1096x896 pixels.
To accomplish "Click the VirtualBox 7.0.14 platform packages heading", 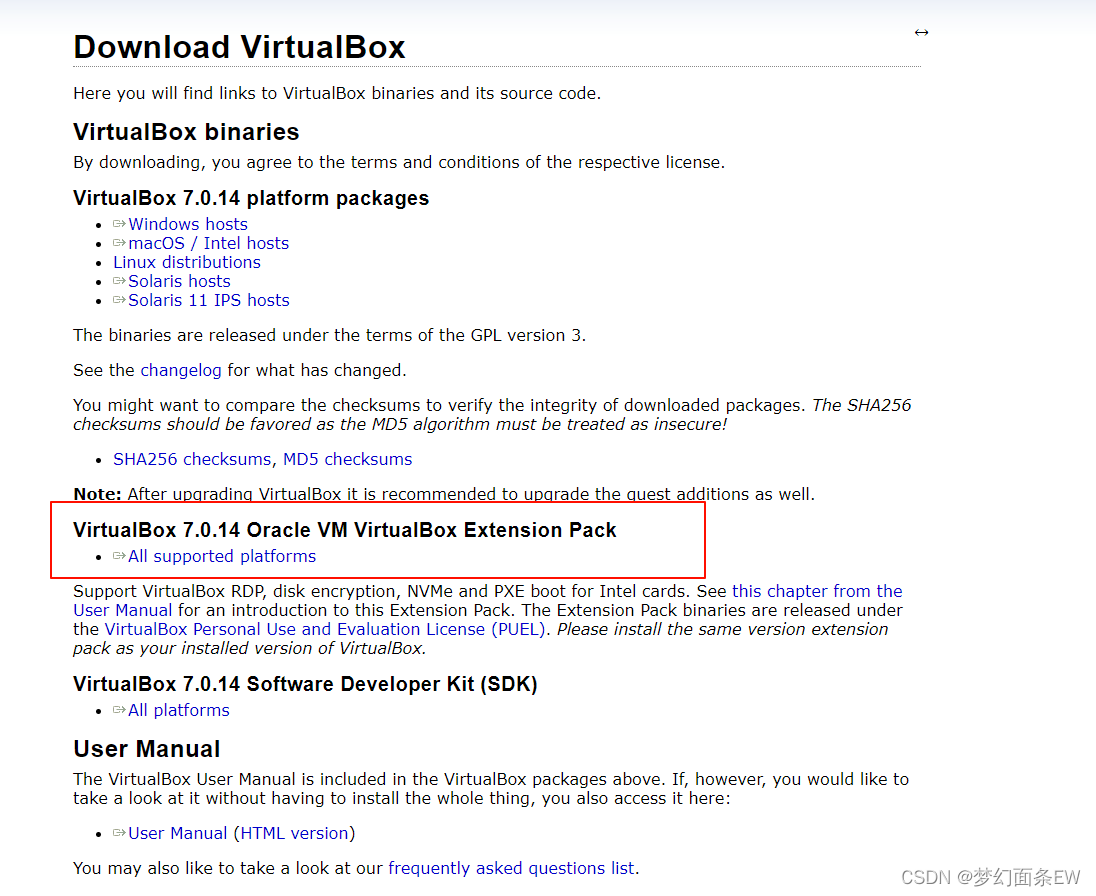I will click(x=251, y=198).
